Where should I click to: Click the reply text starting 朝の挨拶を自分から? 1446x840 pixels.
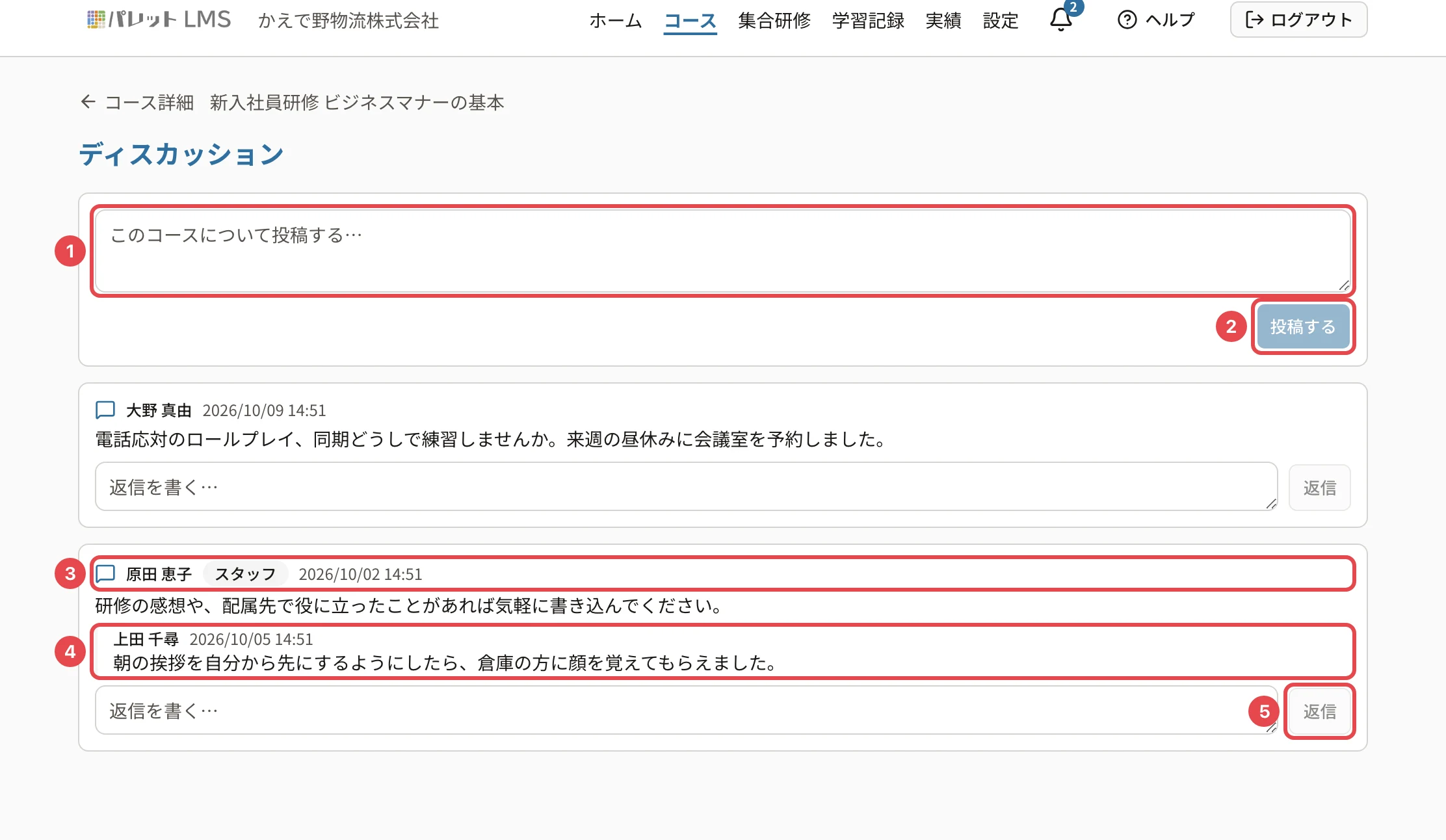click(446, 663)
